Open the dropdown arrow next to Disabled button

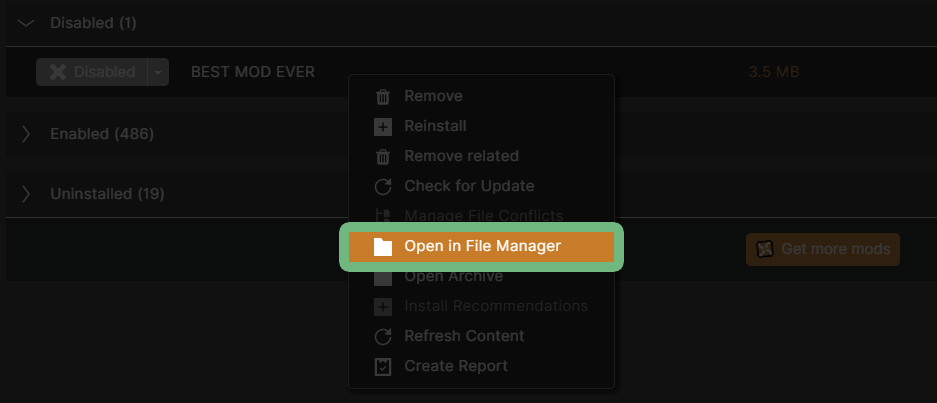[158, 72]
